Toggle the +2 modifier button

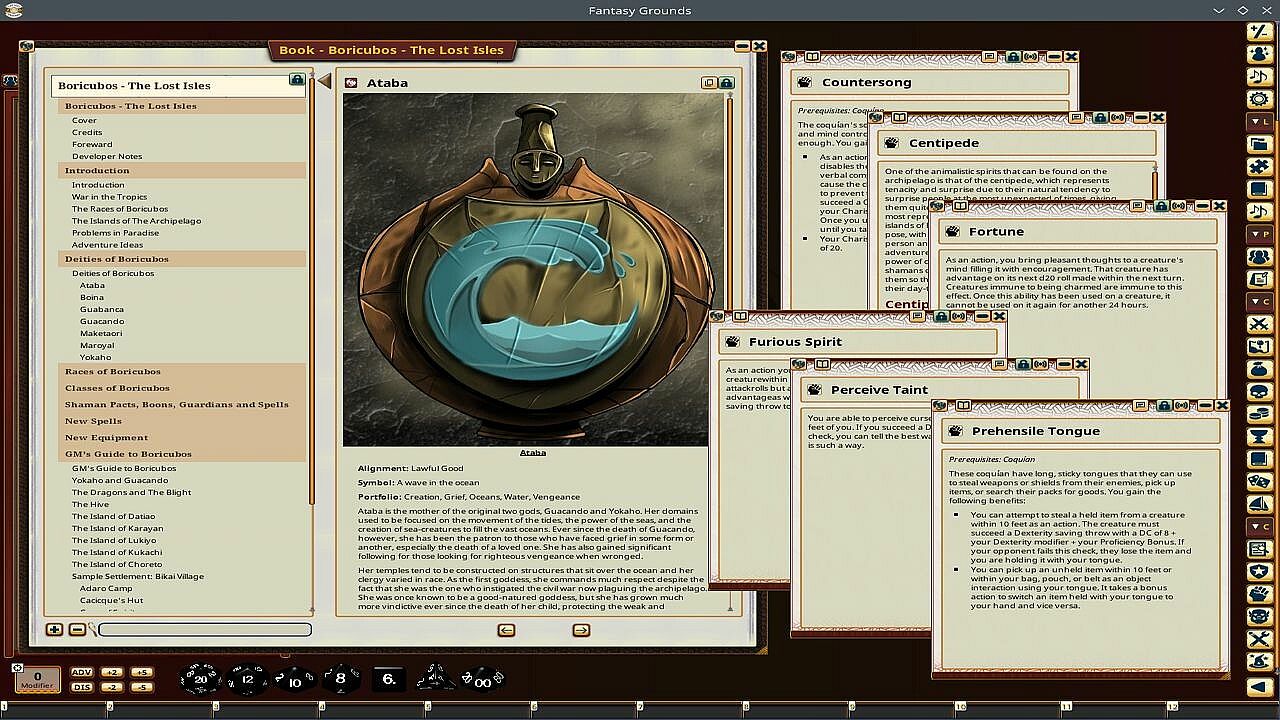[x=112, y=672]
